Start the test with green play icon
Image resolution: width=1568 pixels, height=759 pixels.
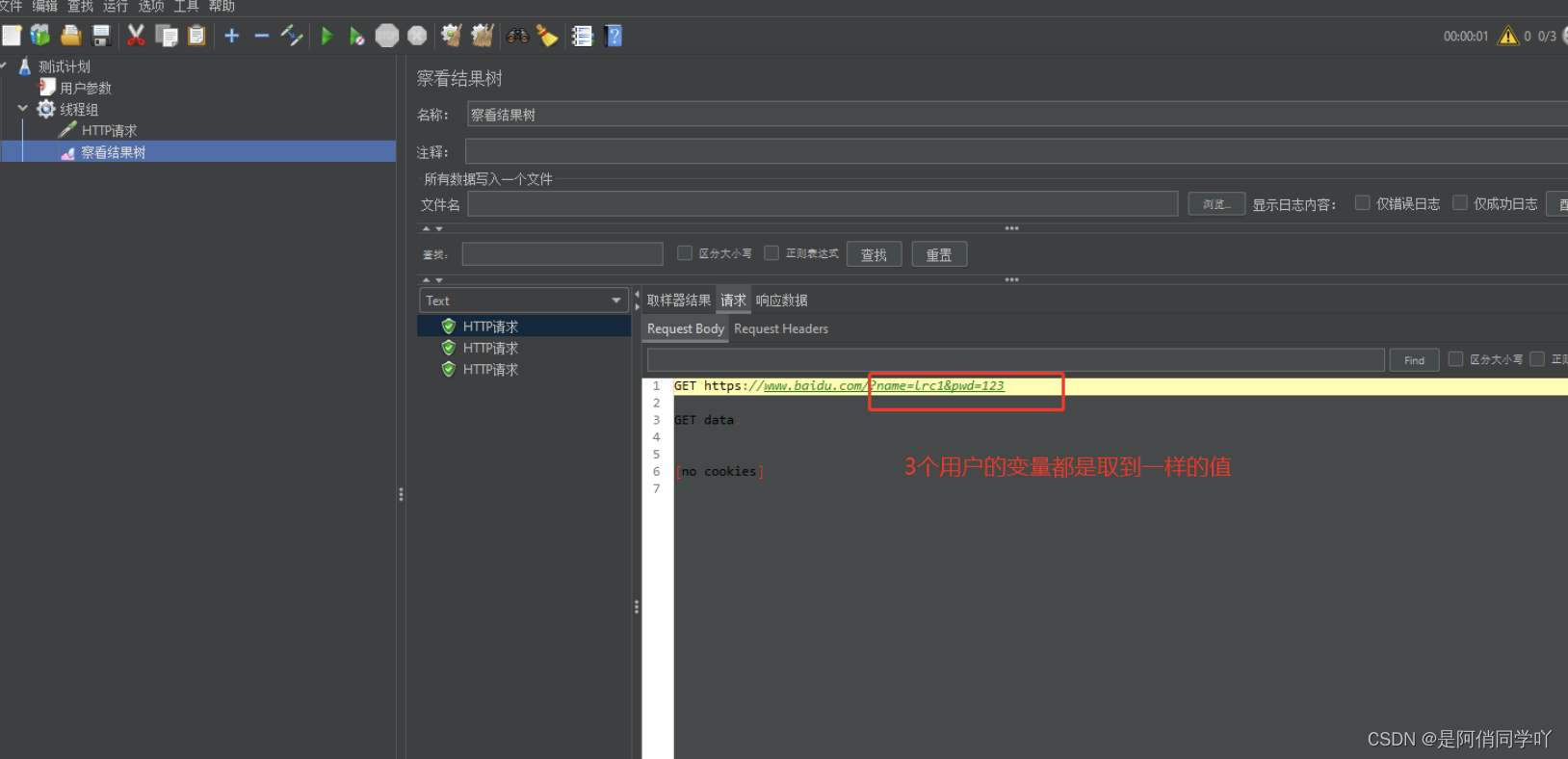coord(327,36)
